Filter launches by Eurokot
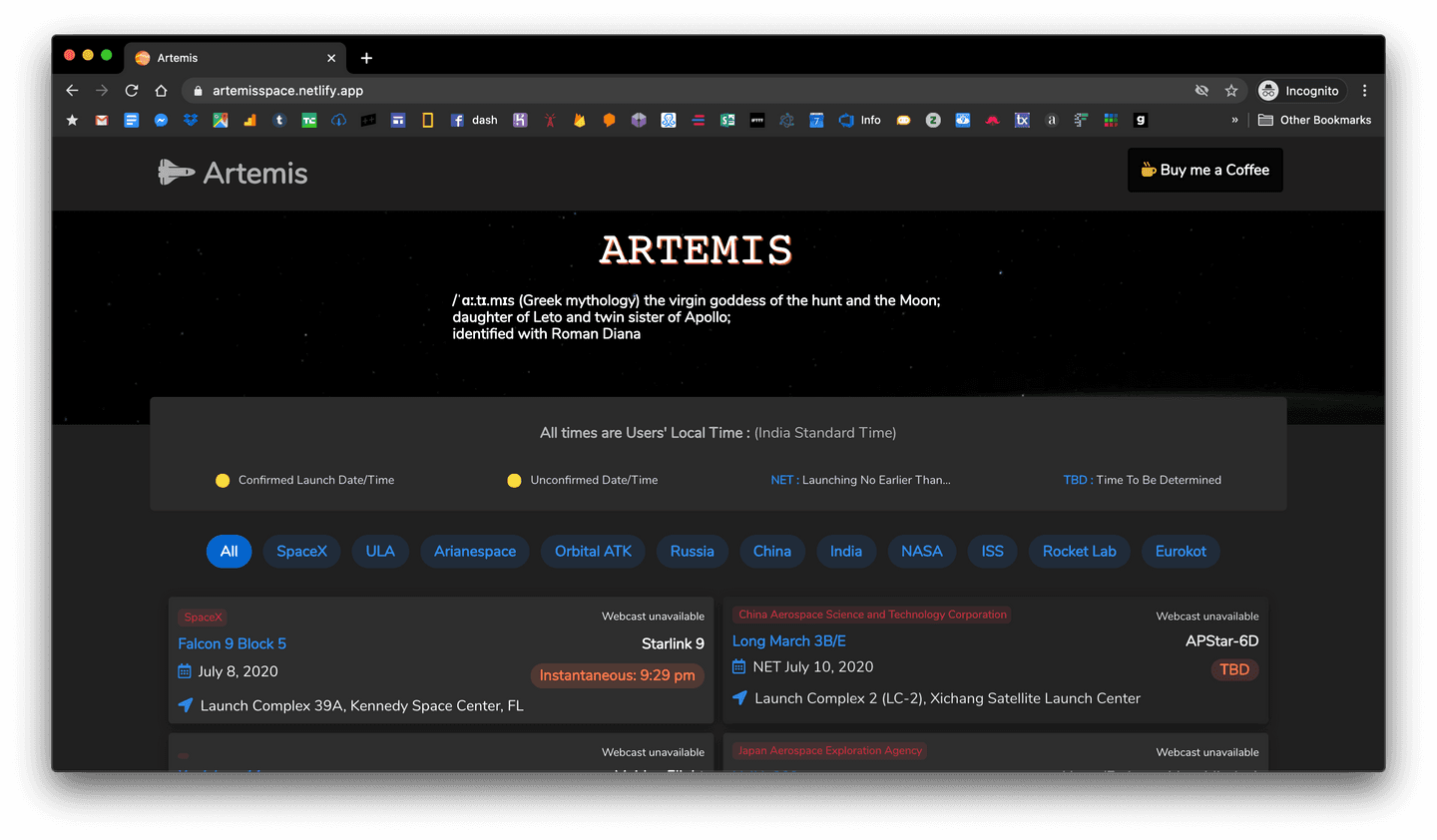The width and height of the screenshot is (1437, 840). point(1181,552)
